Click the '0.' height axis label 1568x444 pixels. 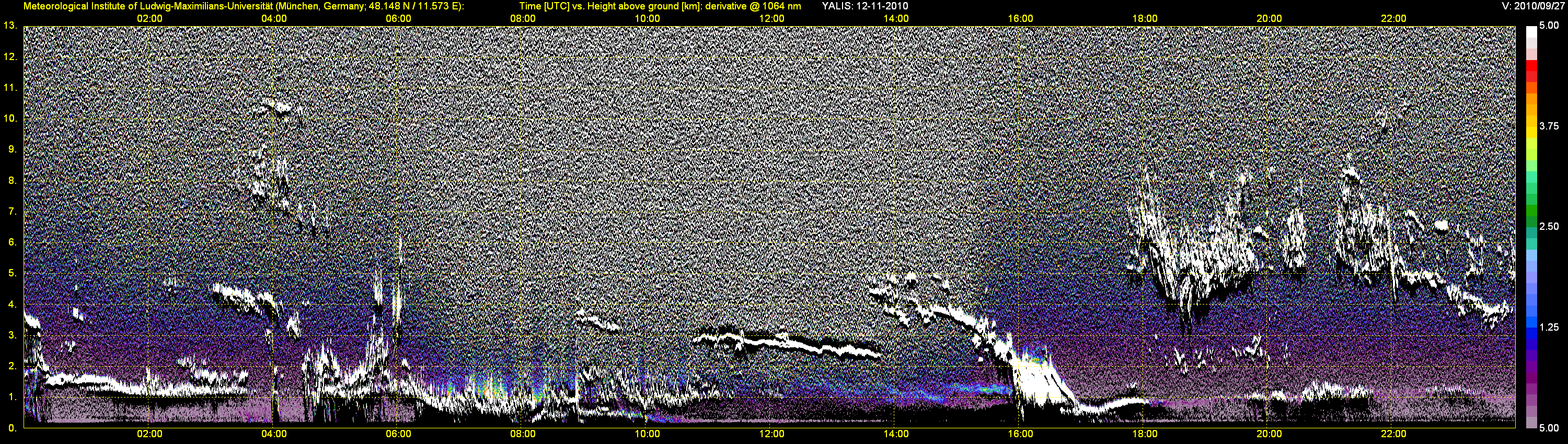tap(12, 428)
